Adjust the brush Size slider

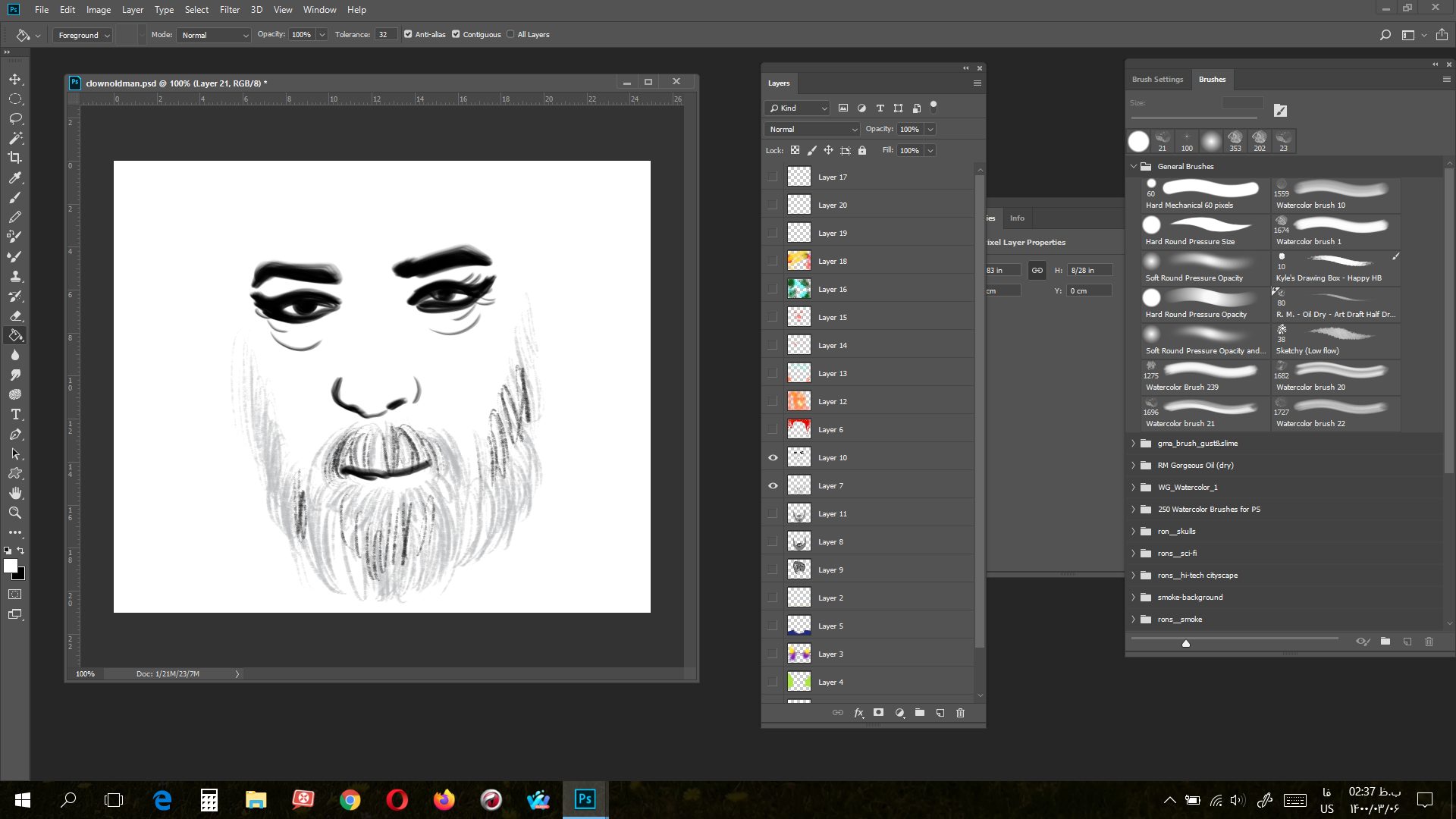pyautogui.click(x=1194, y=118)
